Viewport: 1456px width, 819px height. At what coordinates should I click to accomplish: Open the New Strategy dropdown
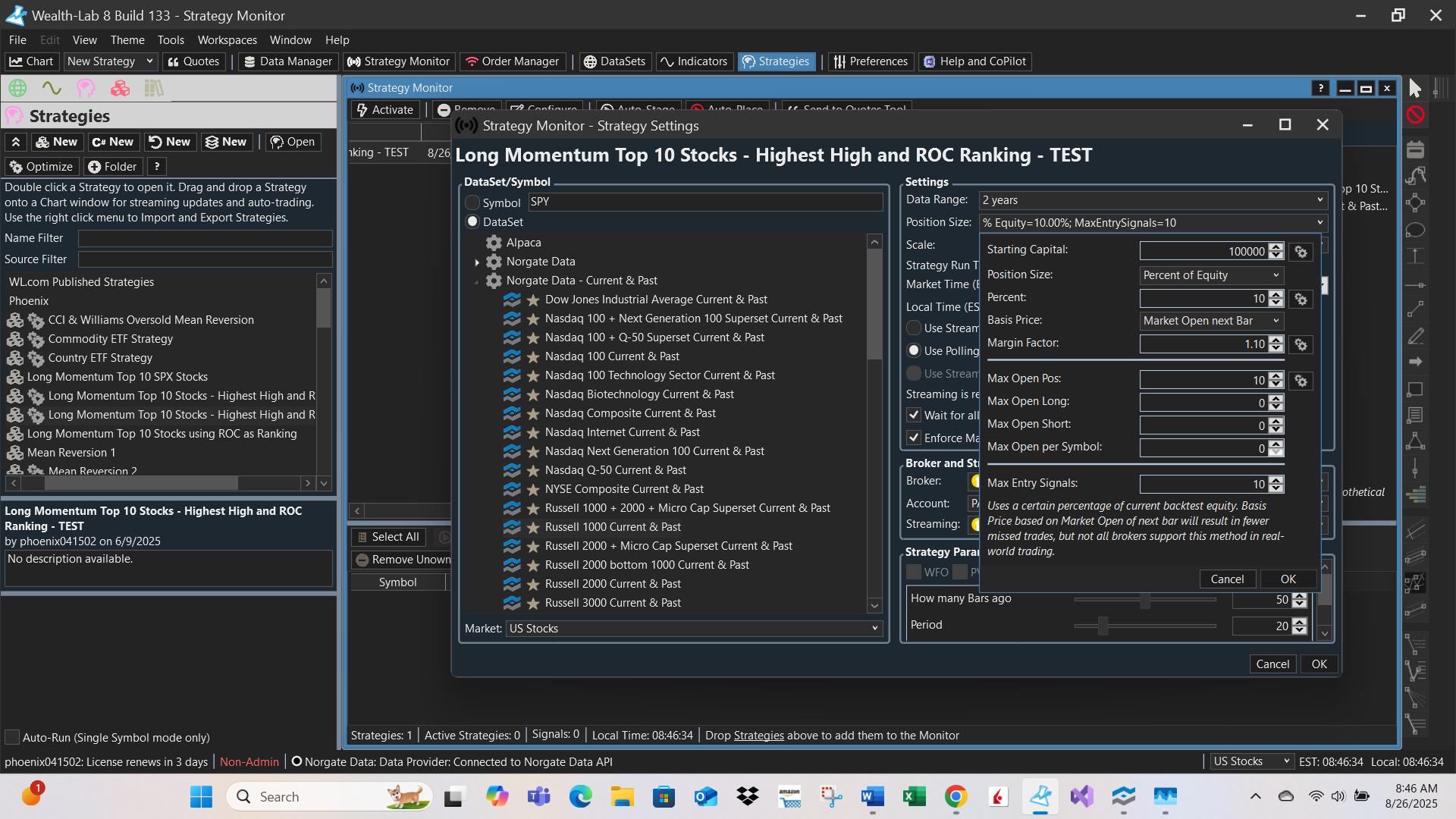pyautogui.click(x=109, y=61)
